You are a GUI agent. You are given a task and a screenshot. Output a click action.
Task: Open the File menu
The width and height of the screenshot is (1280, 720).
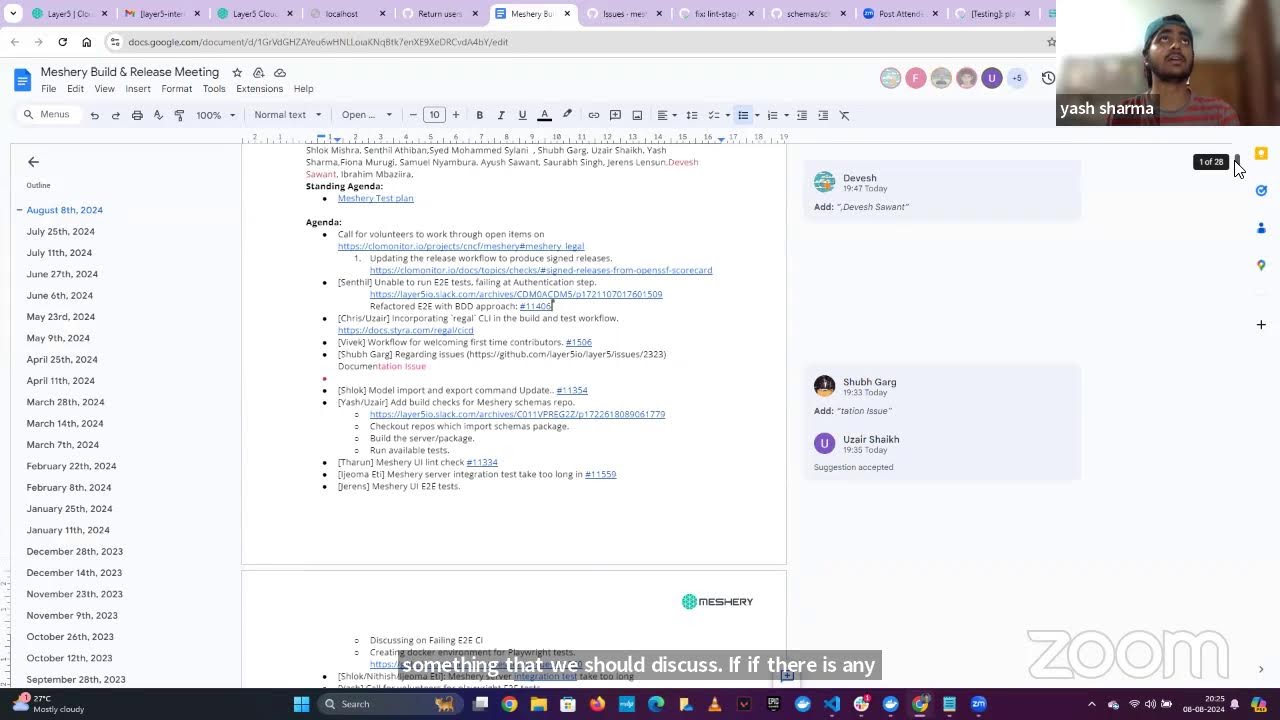[x=48, y=89]
